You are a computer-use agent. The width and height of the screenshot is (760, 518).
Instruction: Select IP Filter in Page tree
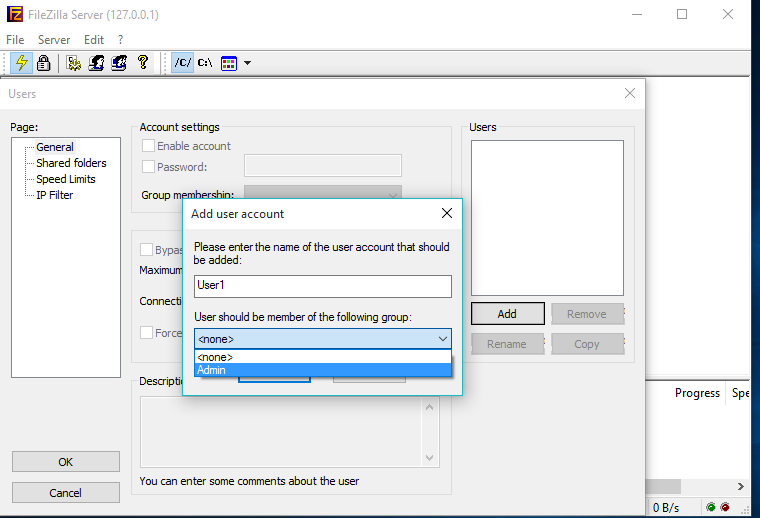click(54, 195)
